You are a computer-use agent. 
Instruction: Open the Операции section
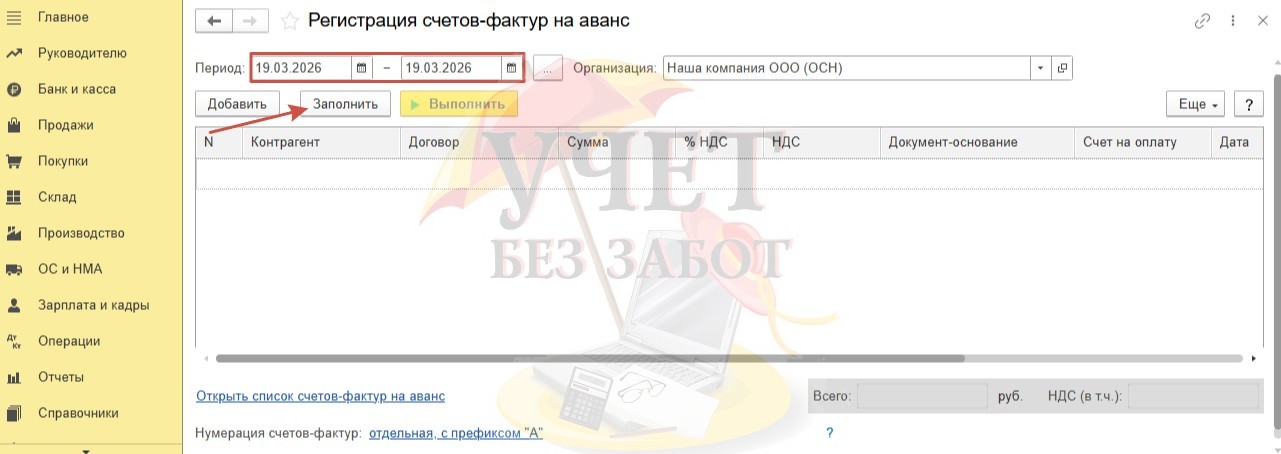pyautogui.click(x=69, y=341)
